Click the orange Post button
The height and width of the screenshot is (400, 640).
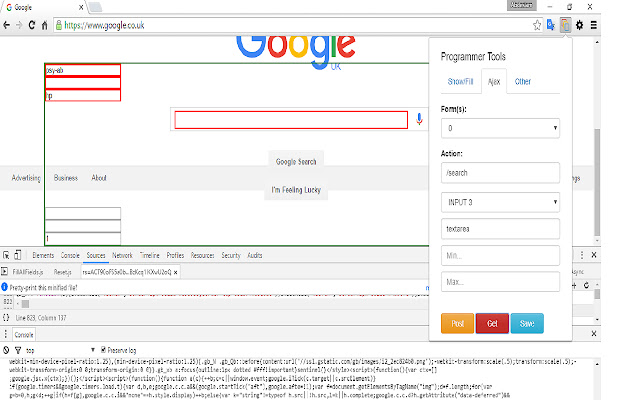click(x=458, y=323)
